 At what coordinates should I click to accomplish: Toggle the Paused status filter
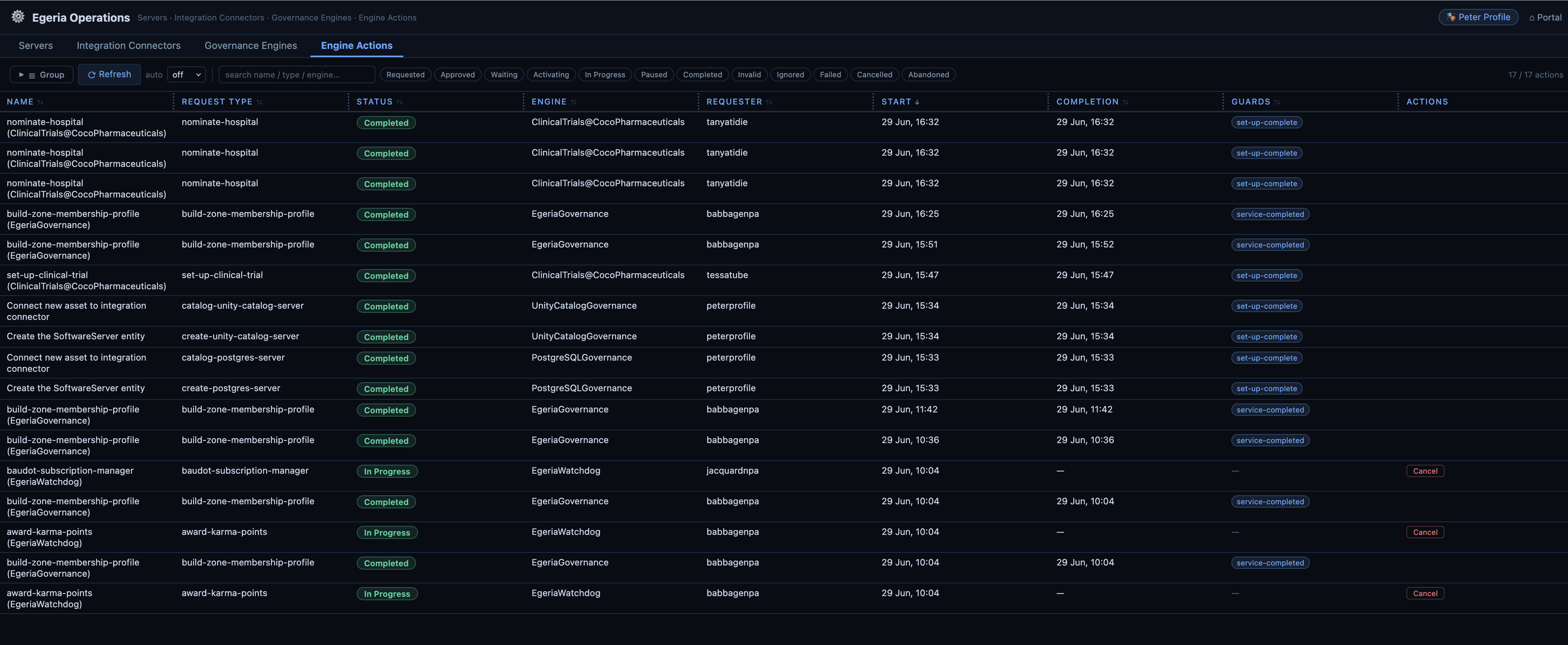pos(654,75)
